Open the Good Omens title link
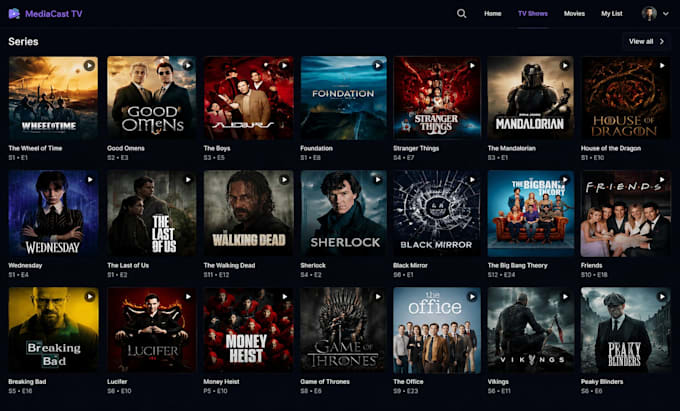This screenshot has width=680, height=411. (126, 148)
